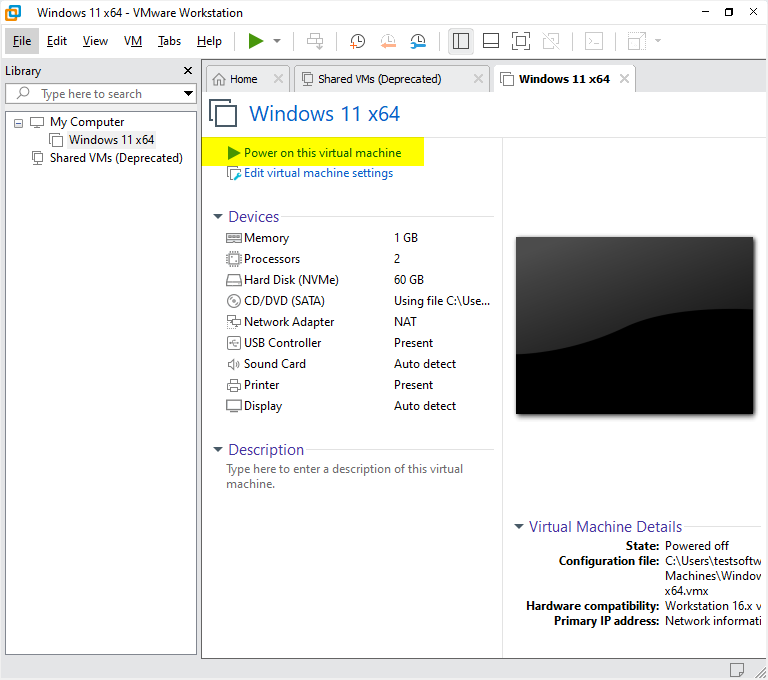
Task: Click the Hard Disk 60 GB value
Action: pos(408,280)
